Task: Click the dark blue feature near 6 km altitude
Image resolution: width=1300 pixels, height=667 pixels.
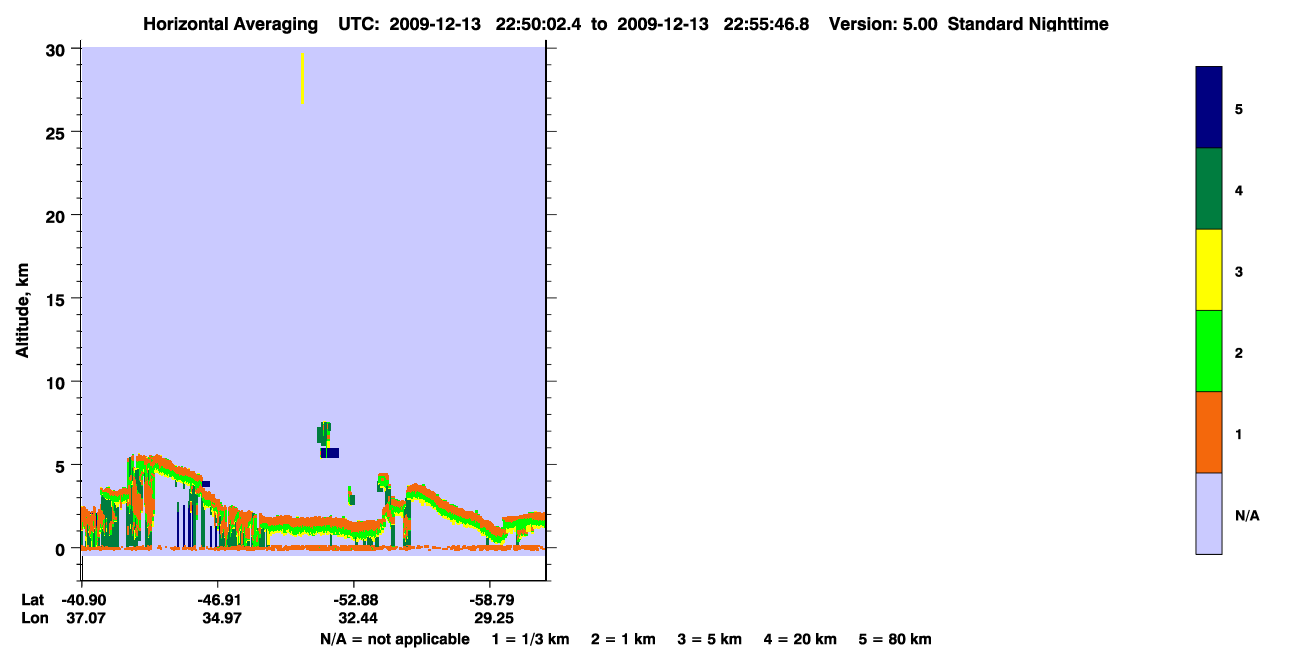Action: (331, 453)
